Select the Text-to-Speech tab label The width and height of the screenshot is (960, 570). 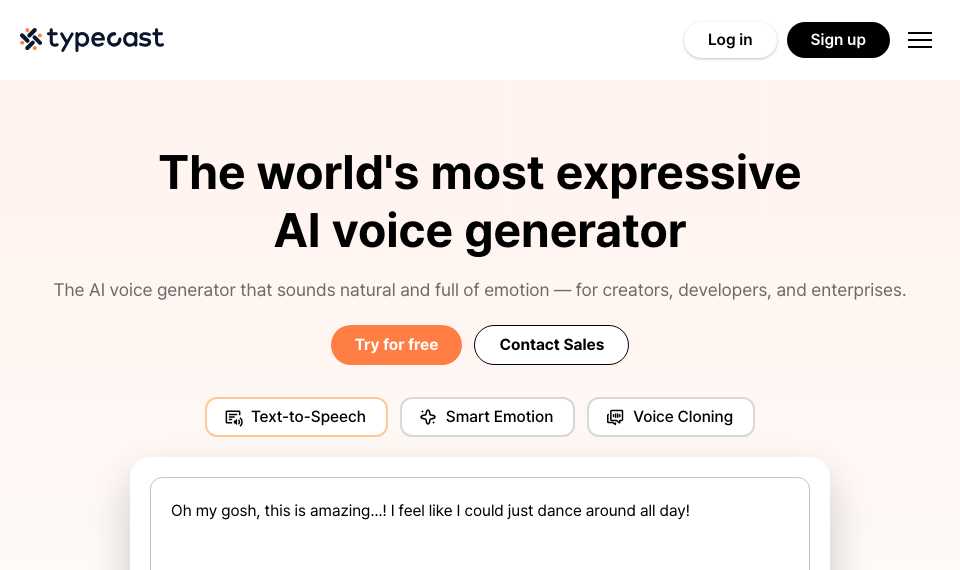pos(308,417)
